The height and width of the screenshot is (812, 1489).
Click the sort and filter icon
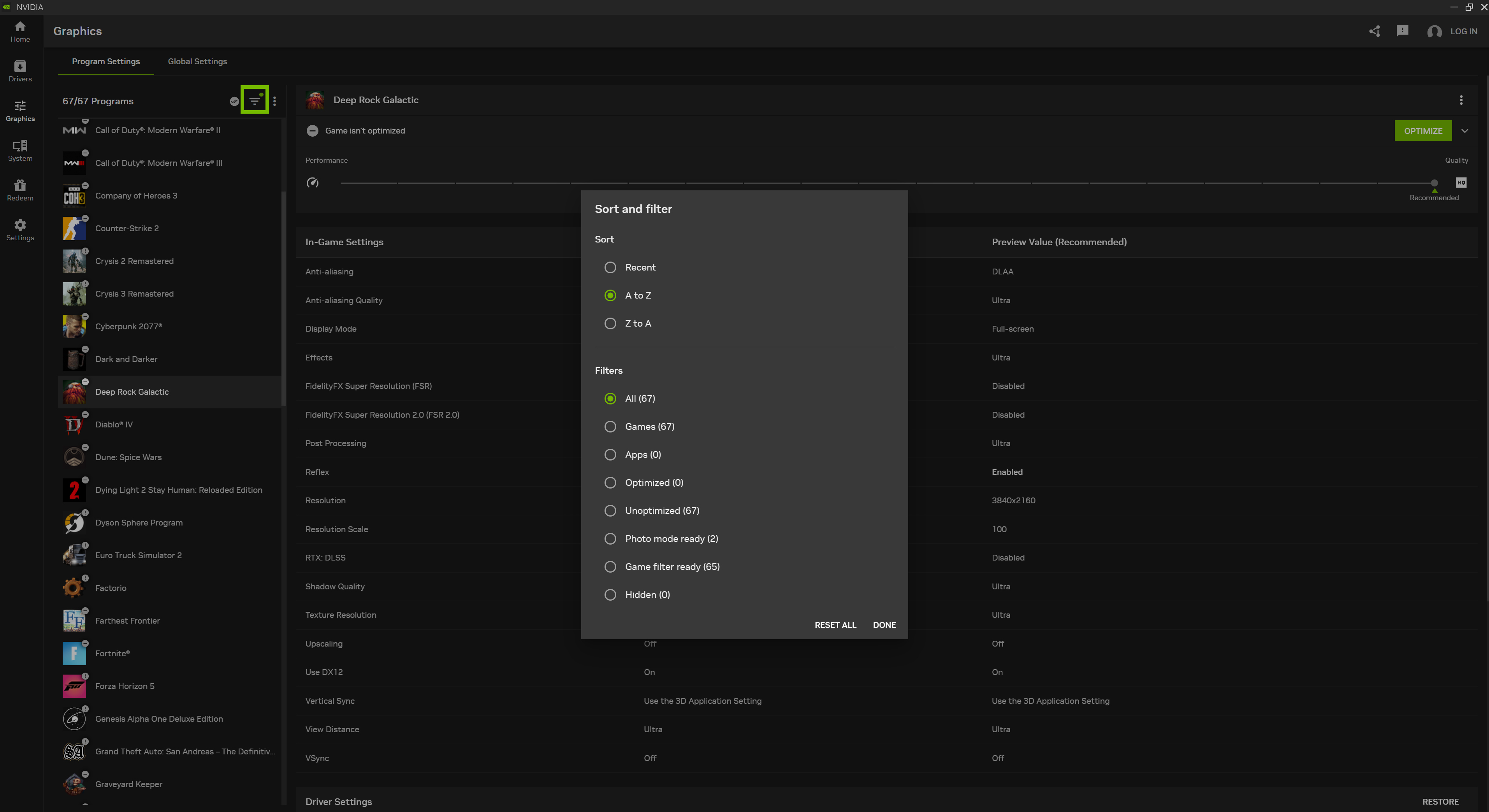point(254,100)
